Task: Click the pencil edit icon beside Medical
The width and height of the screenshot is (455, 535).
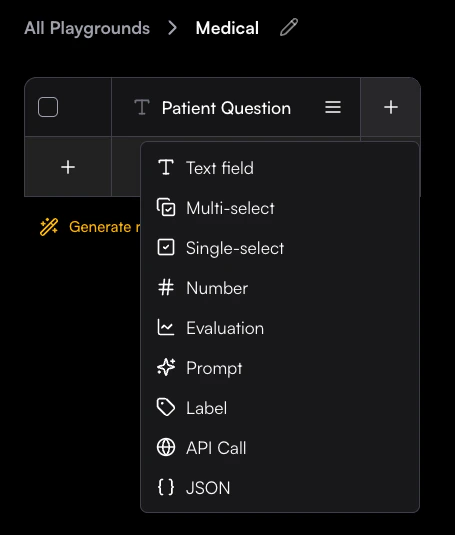Action: (x=289, y=27)
